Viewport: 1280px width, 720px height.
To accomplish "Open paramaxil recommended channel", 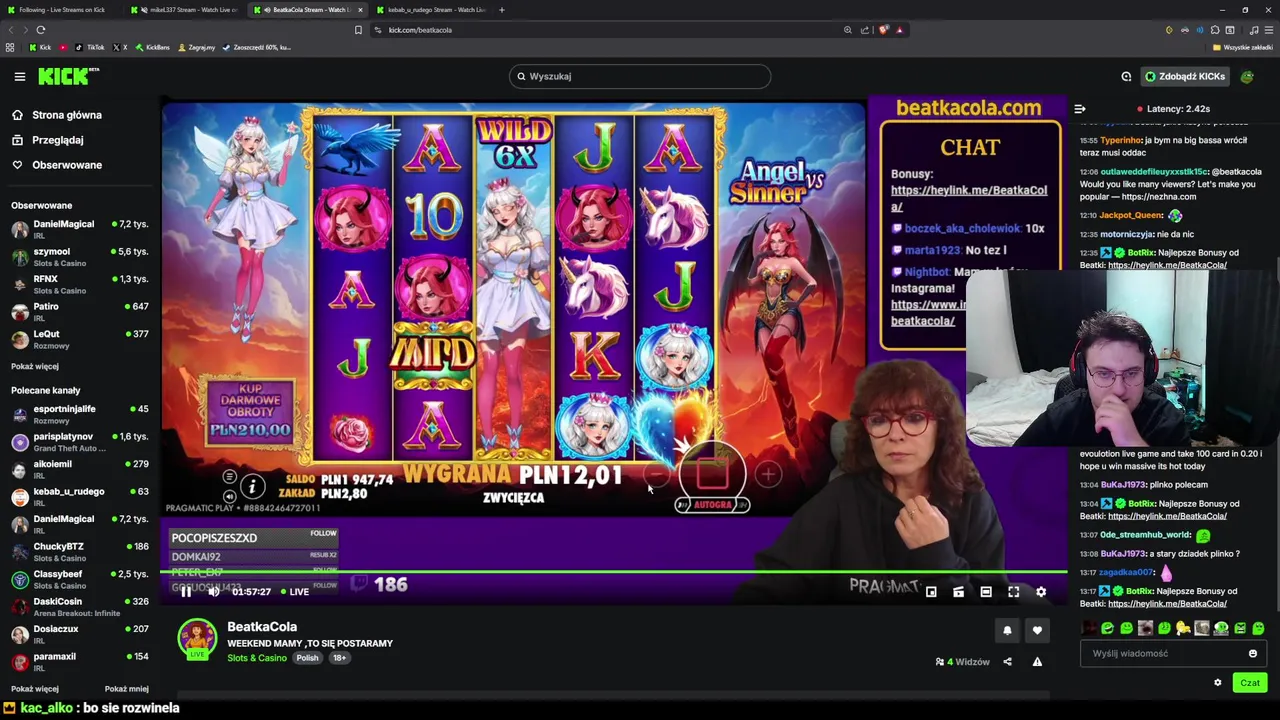I will (x=80, y=661).
